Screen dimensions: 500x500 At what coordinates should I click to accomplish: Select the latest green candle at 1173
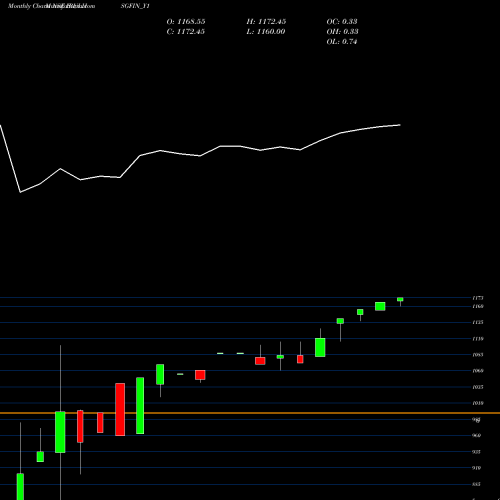click(x=400, y=299)
